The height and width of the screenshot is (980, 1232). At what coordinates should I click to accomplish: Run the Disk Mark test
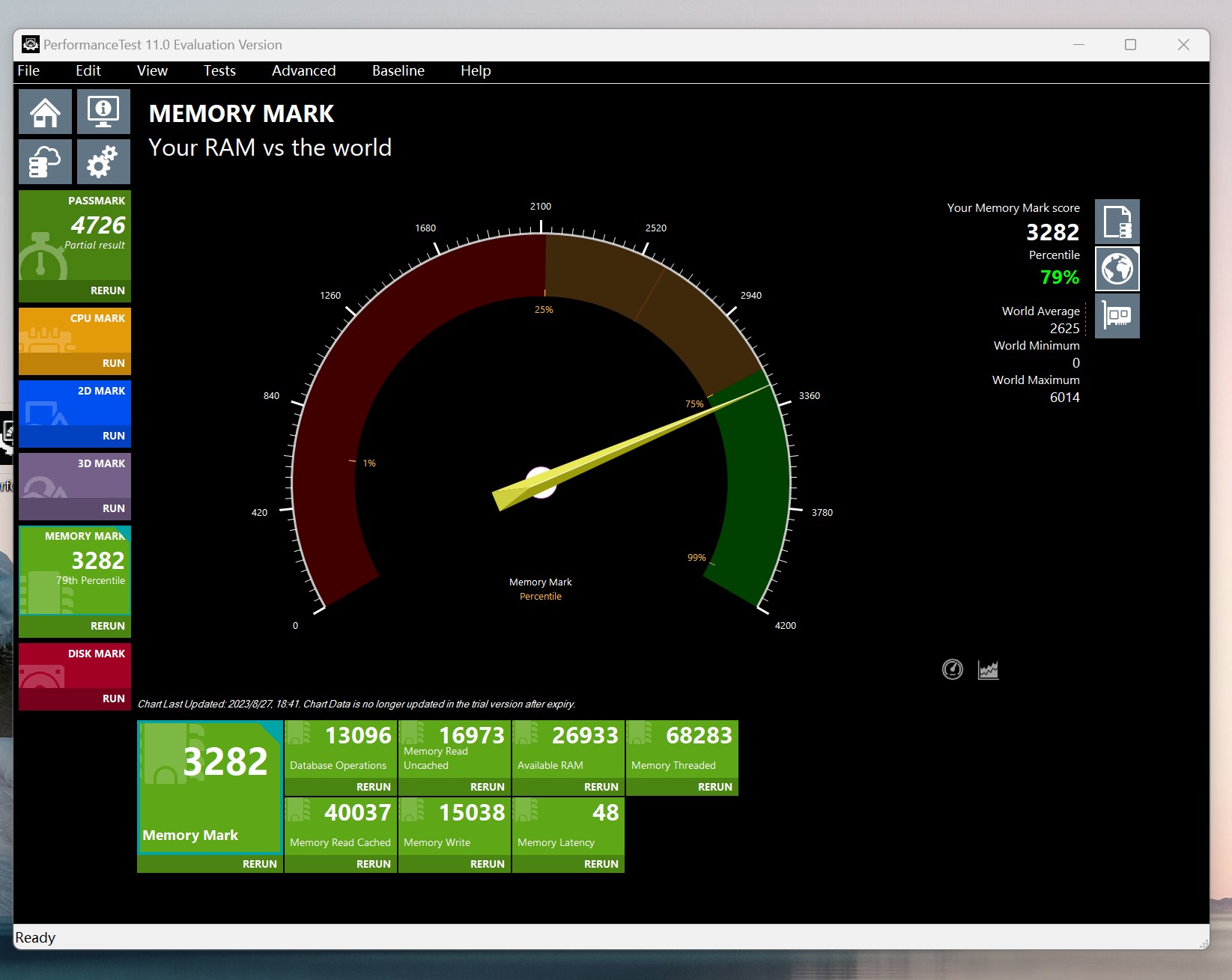click(x=113, y=699)
